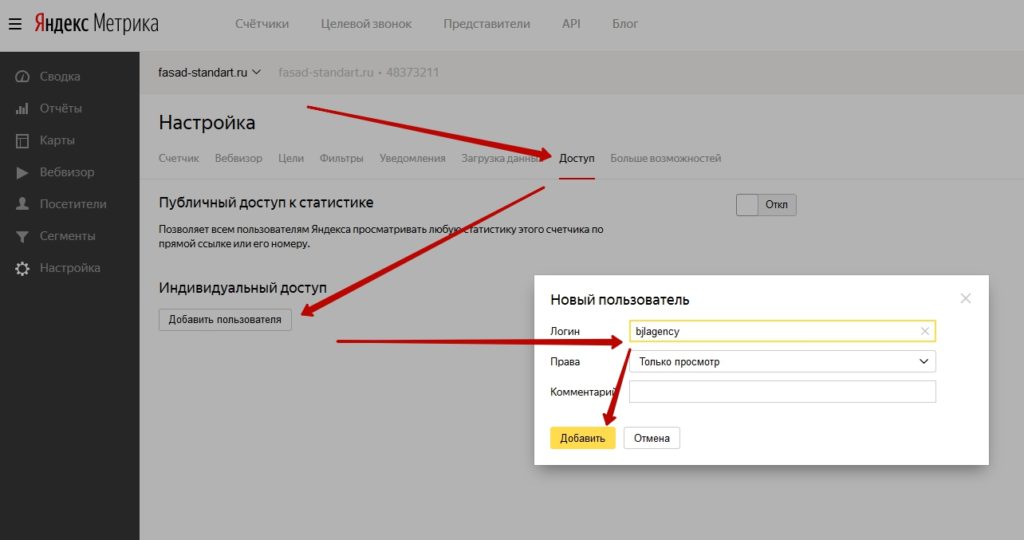This screenshot has height=540, width=1024.
Task: Click Добавить пользователя button
Action: tap(225, 319)
